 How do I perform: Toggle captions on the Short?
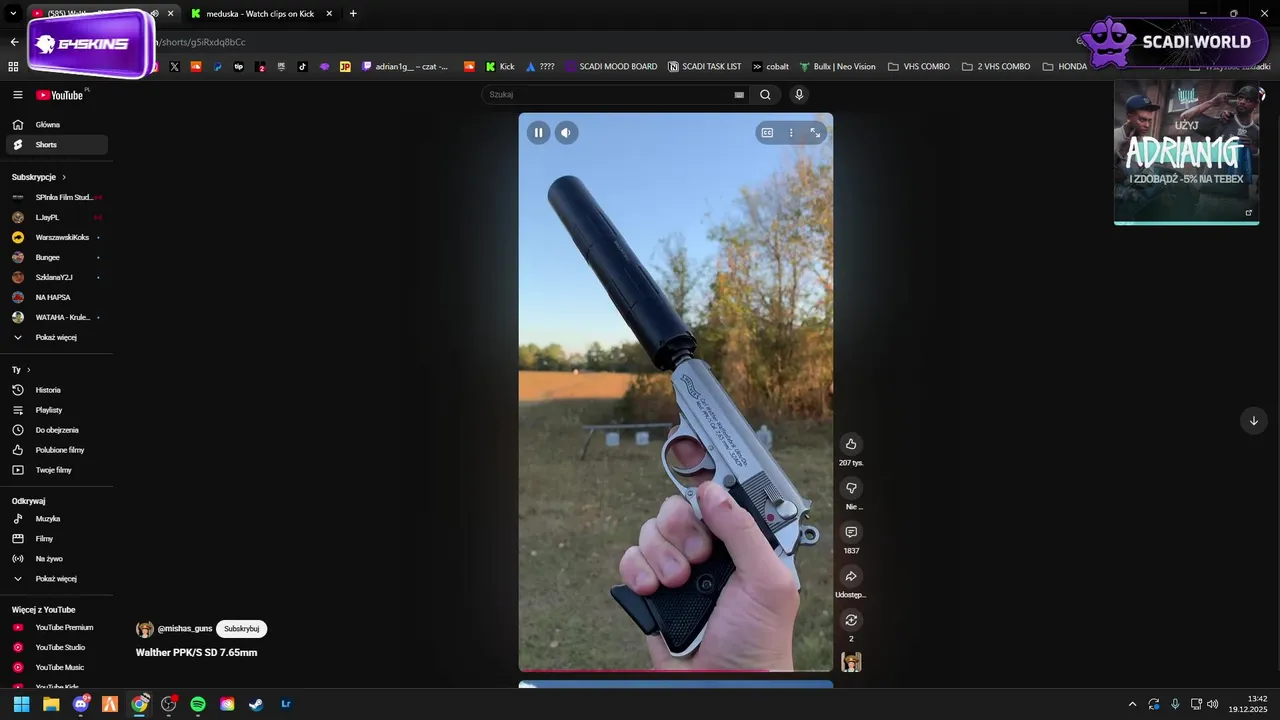pos(767,133)
